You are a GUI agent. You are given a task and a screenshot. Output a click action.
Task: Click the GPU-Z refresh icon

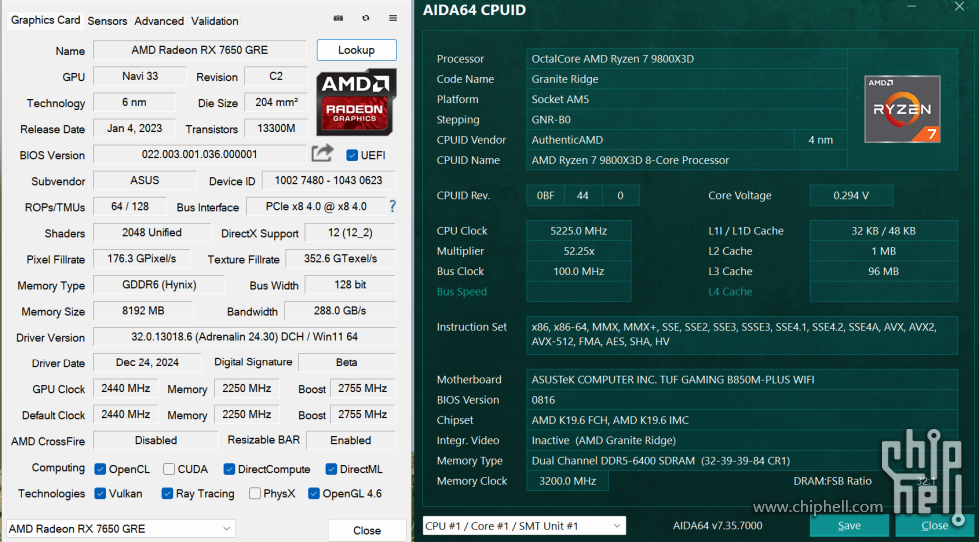point(365,19)
